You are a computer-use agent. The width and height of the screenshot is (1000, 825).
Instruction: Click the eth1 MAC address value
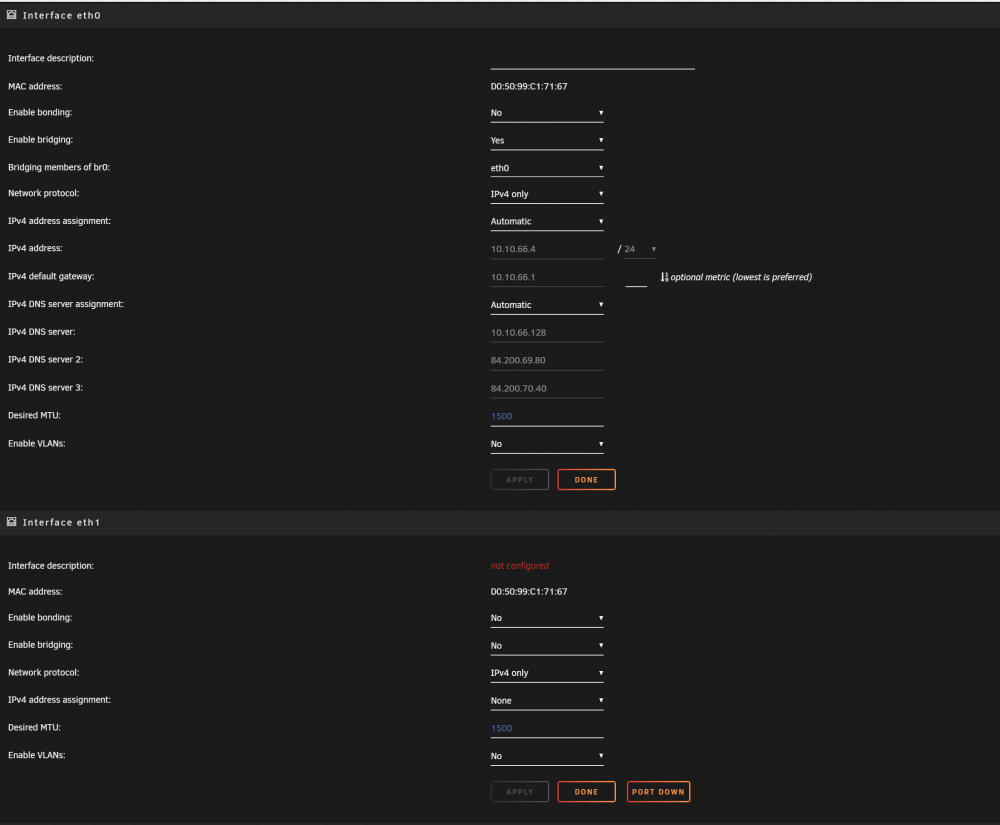point(529,592)
